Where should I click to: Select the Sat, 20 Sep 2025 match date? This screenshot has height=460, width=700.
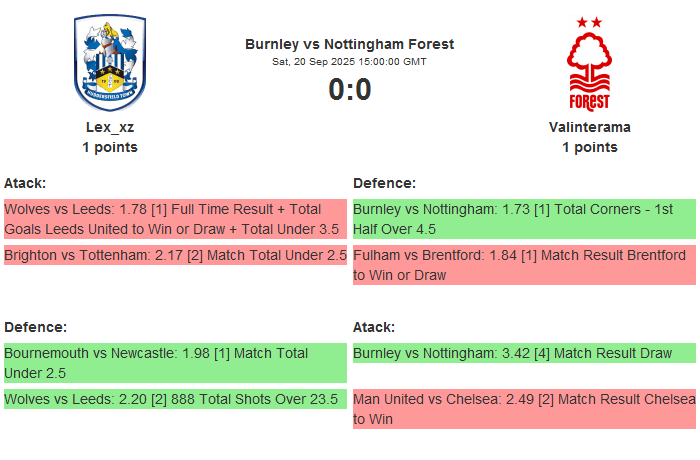349,62
